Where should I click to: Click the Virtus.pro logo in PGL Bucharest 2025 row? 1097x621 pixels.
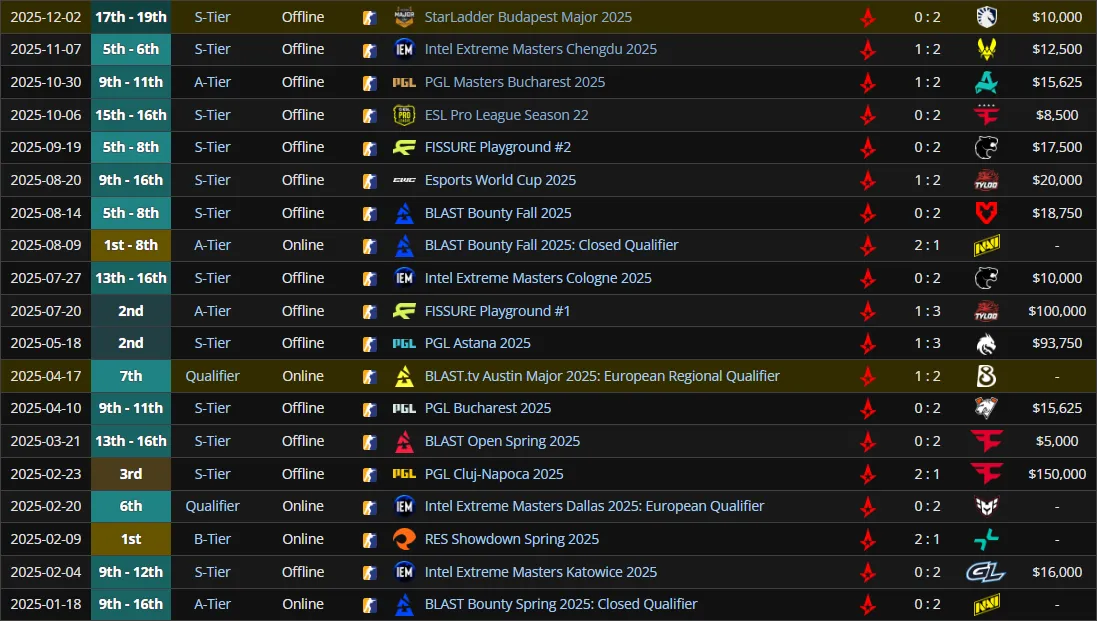click(986, 408)
